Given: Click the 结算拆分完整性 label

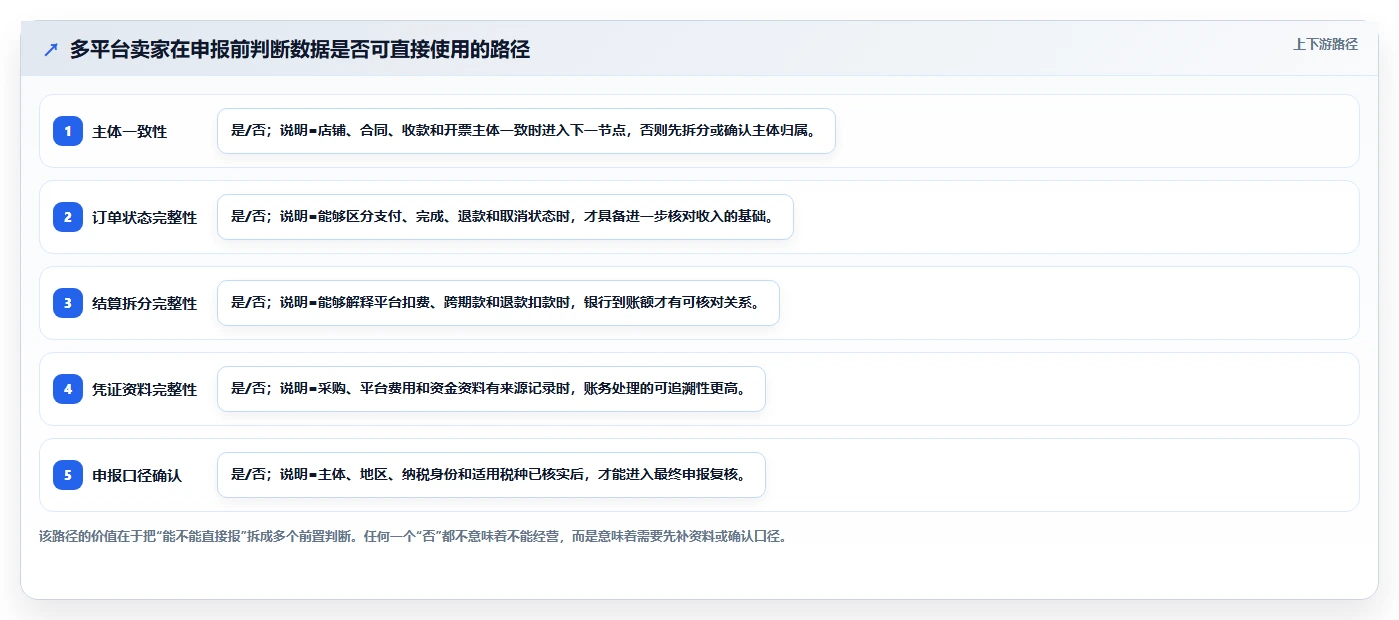Looking at the screenshot, I should click(145, 304).
